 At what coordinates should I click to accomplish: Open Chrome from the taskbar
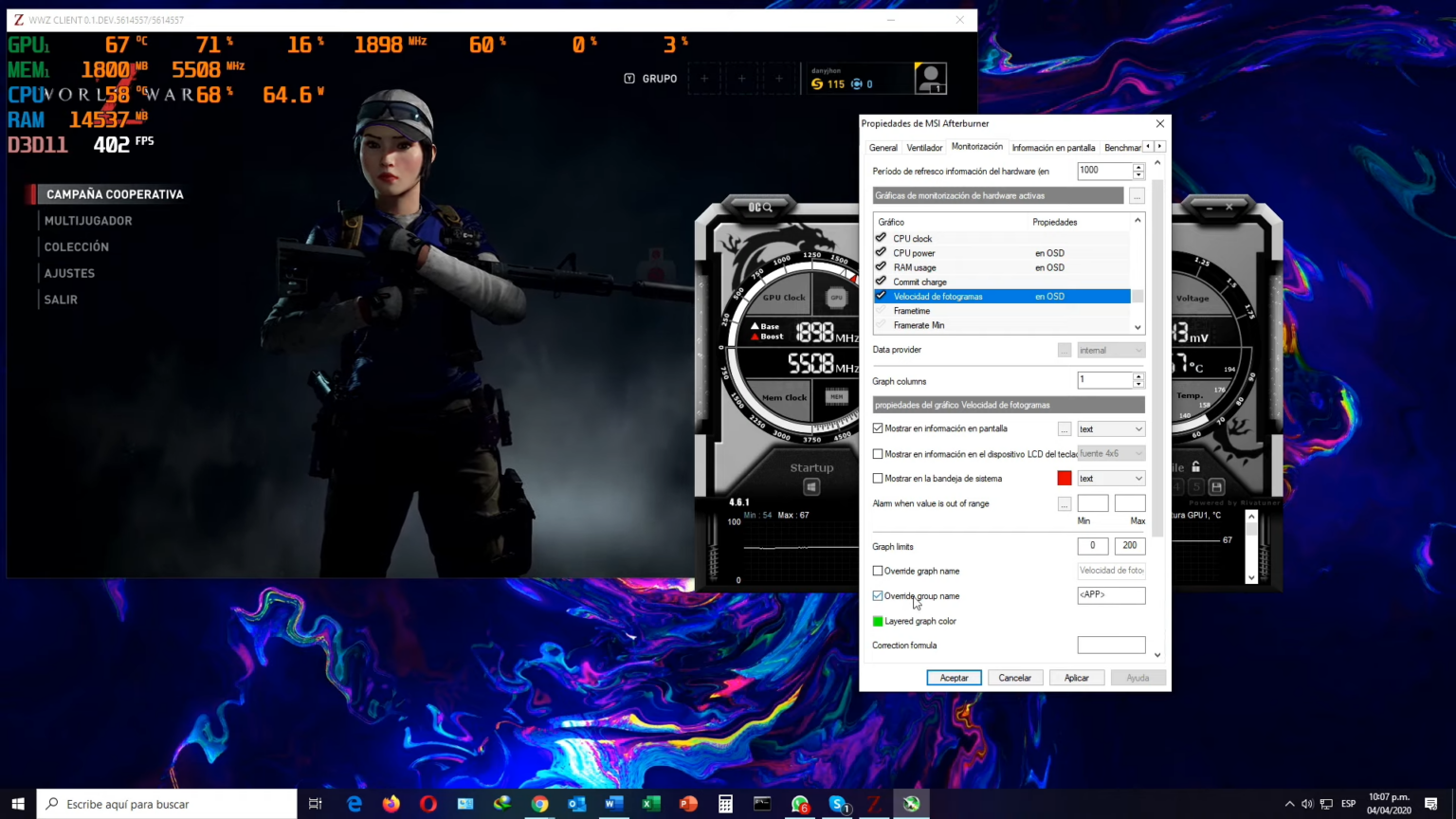(x=539, y=804)
